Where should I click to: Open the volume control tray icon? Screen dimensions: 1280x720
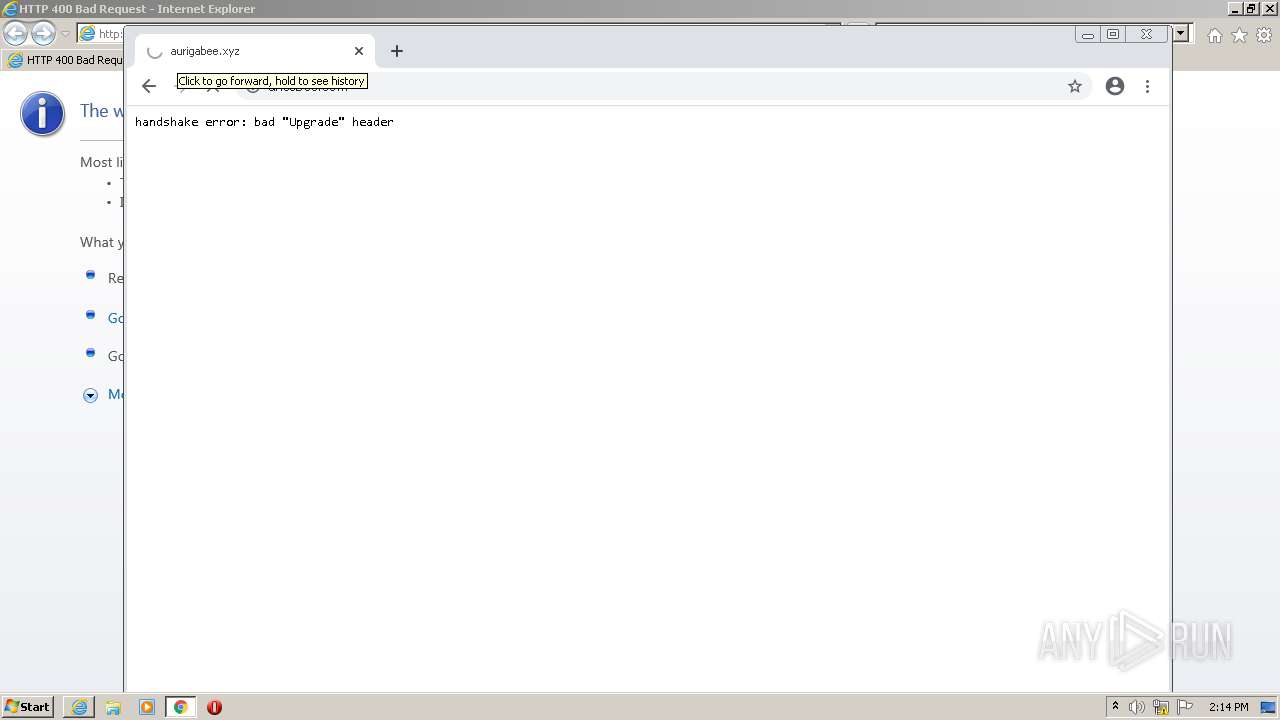[1137, 707]
